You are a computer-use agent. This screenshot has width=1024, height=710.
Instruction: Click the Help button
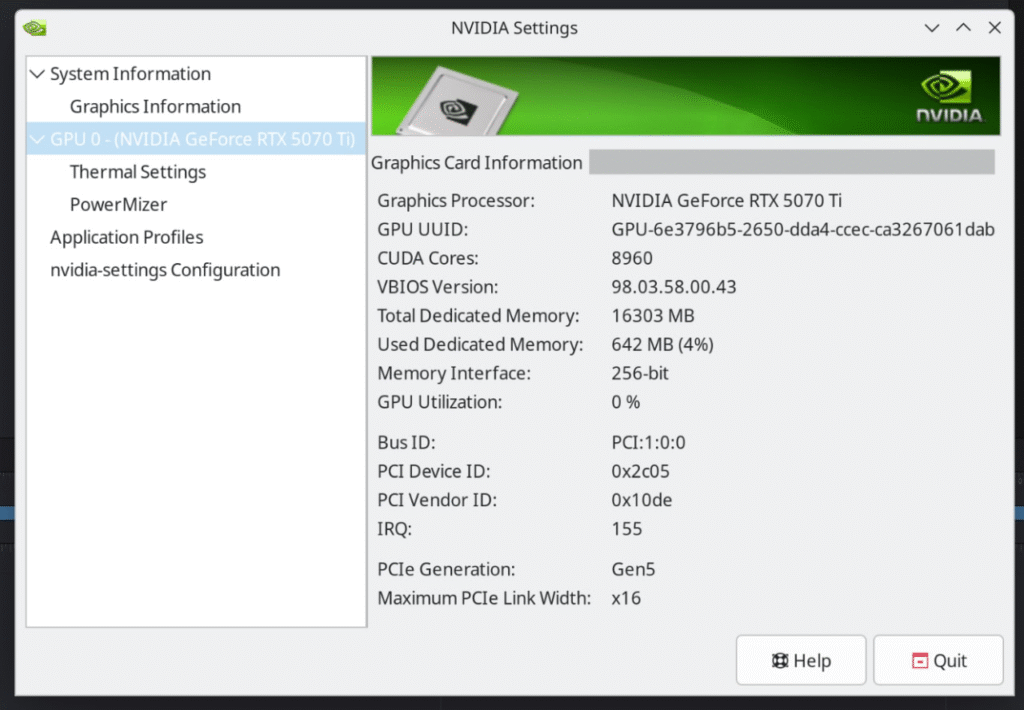coord(801,660)
